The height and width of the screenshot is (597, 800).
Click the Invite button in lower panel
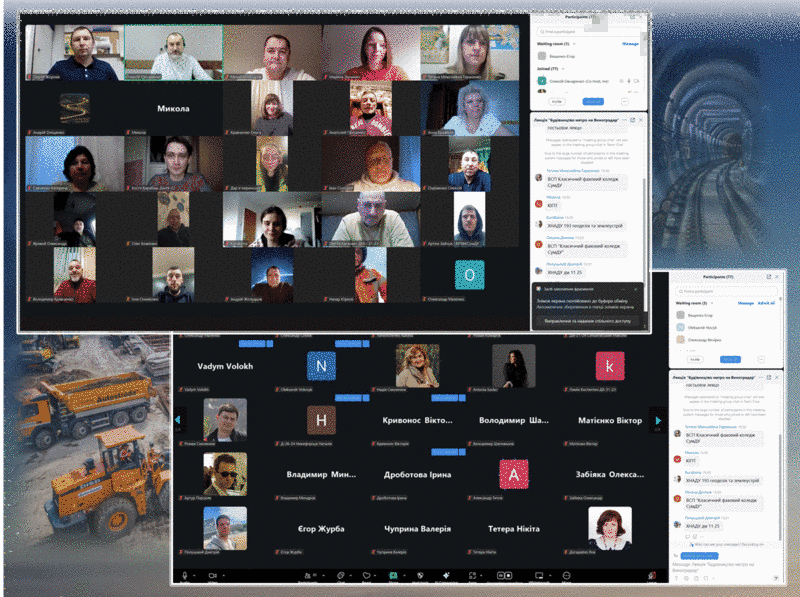(696, 358)
